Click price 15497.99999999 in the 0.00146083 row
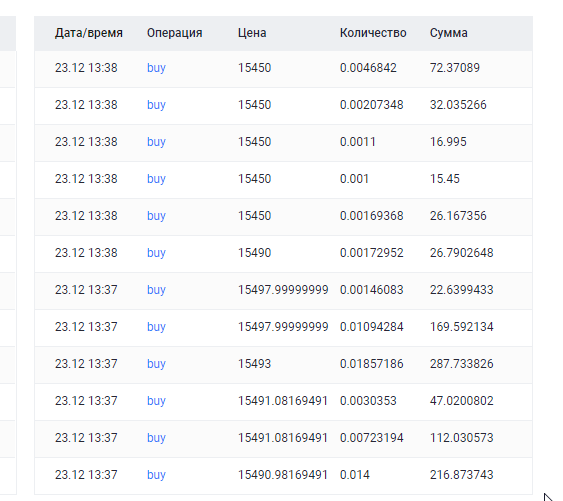563x501 pixels. tap(283, 290)
